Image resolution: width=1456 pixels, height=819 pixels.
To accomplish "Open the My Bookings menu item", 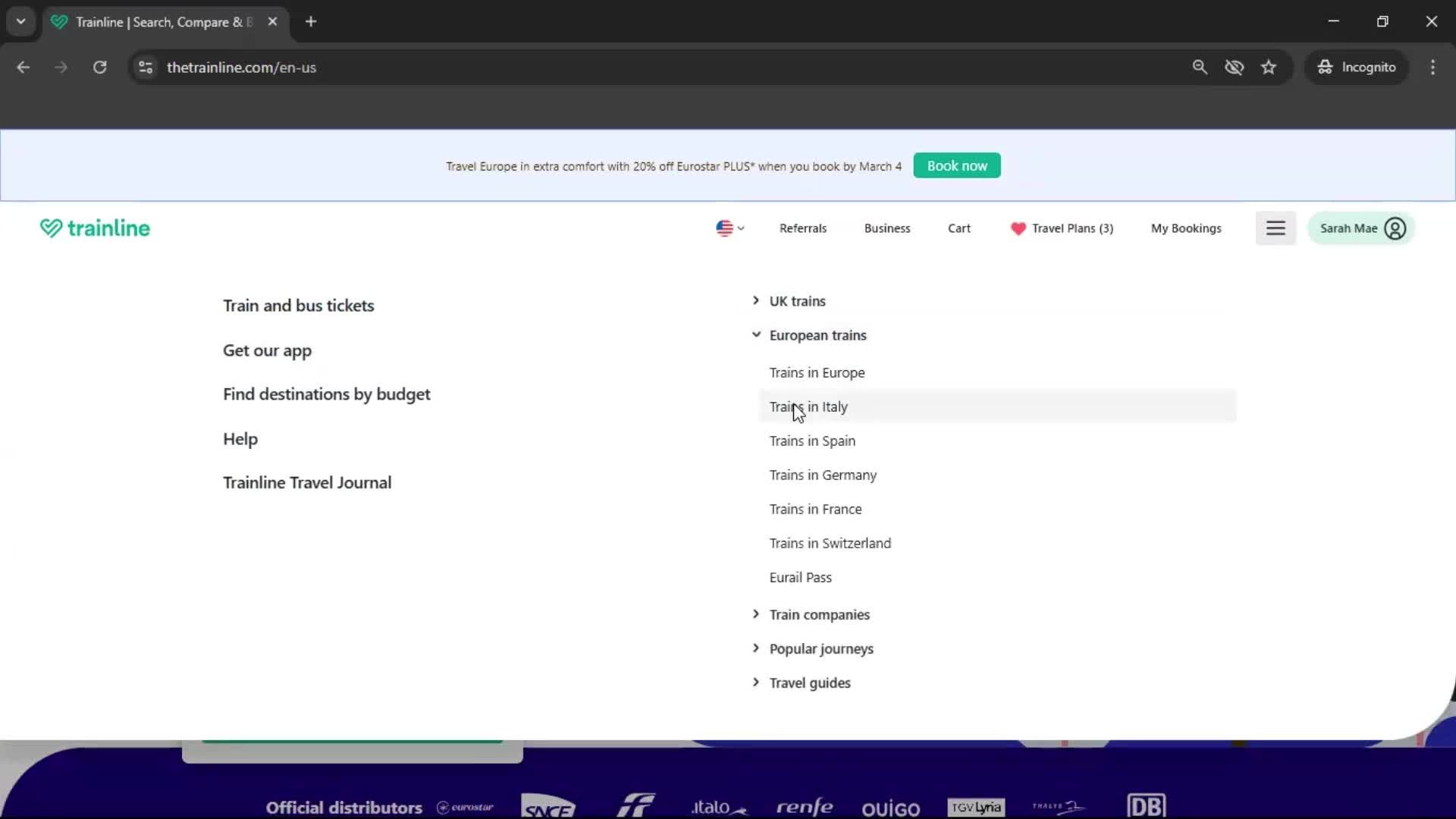I will pos(1186,228).
